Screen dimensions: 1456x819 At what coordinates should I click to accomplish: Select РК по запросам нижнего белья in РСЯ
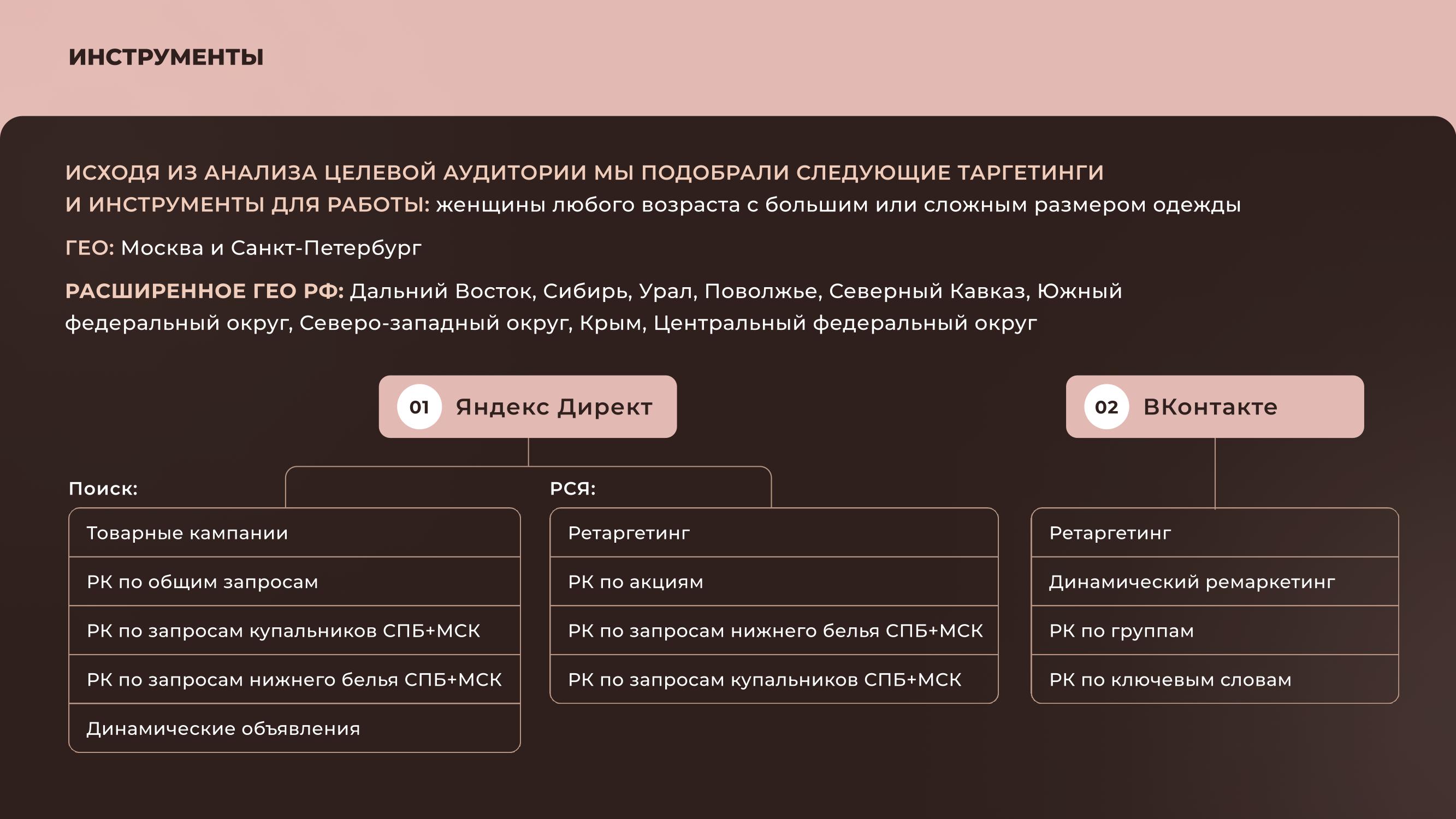point(773,631)
